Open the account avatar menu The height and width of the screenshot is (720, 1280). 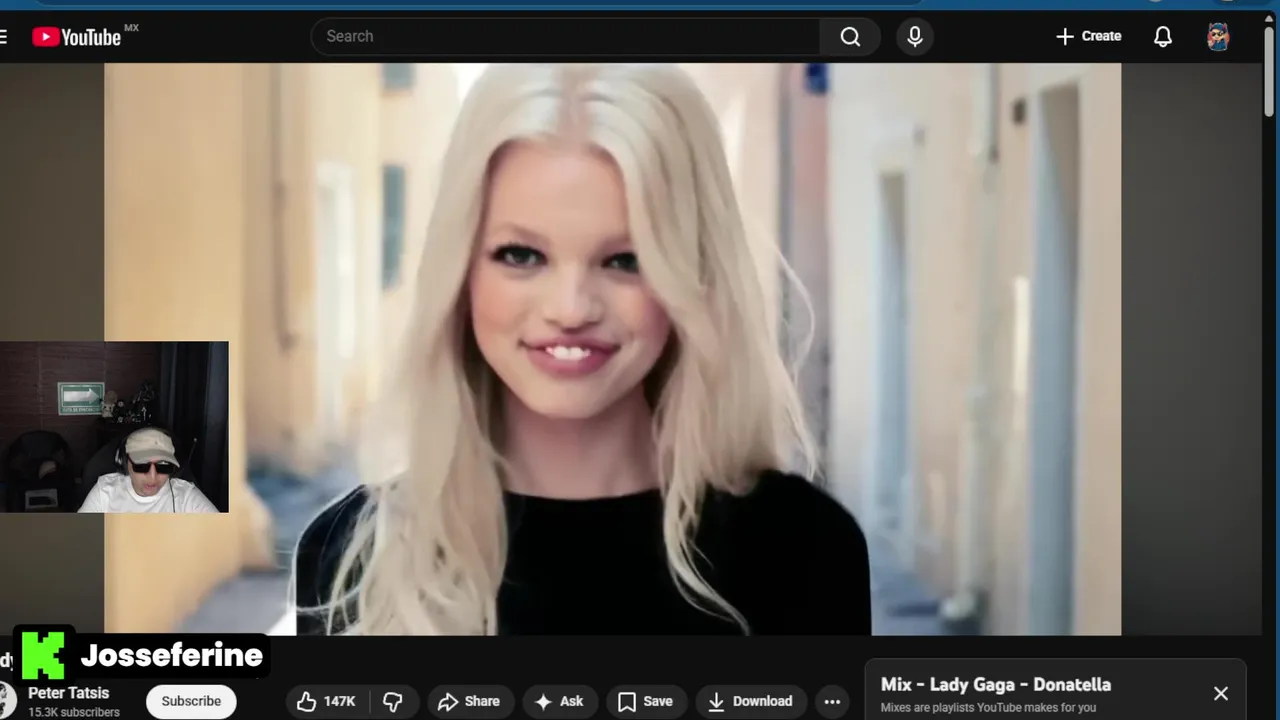point(1218,37)
